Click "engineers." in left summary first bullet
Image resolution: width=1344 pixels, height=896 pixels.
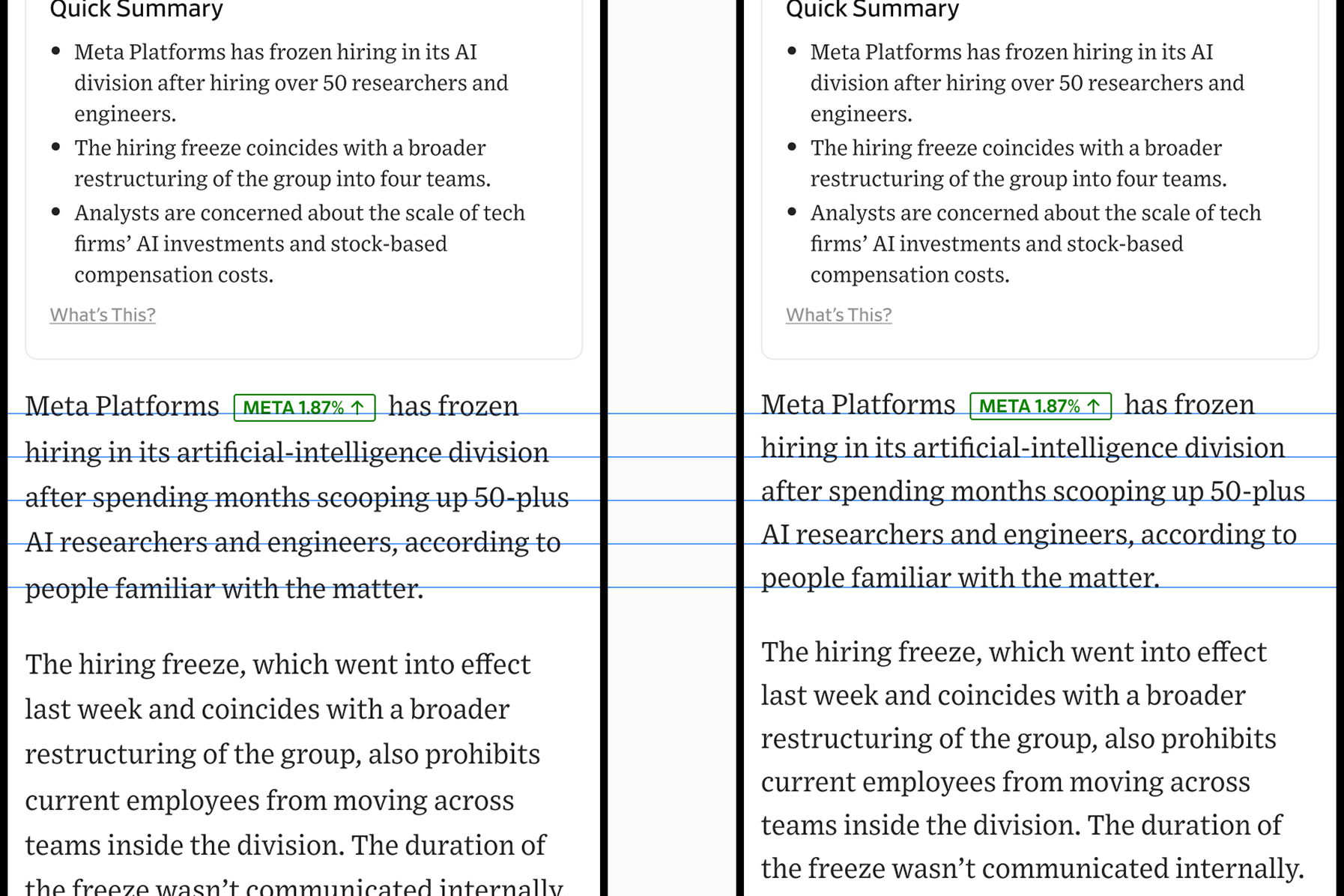point(125,114)
